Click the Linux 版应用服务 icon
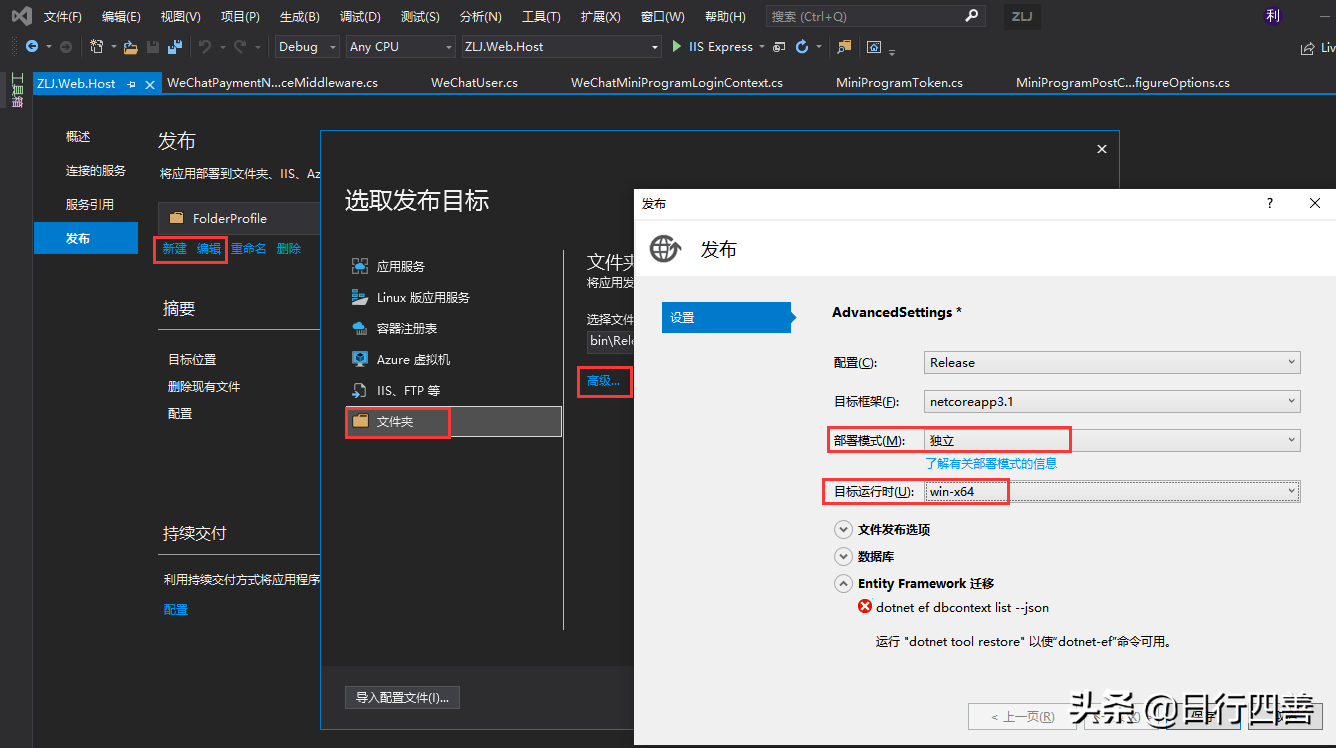 (360, 297)
